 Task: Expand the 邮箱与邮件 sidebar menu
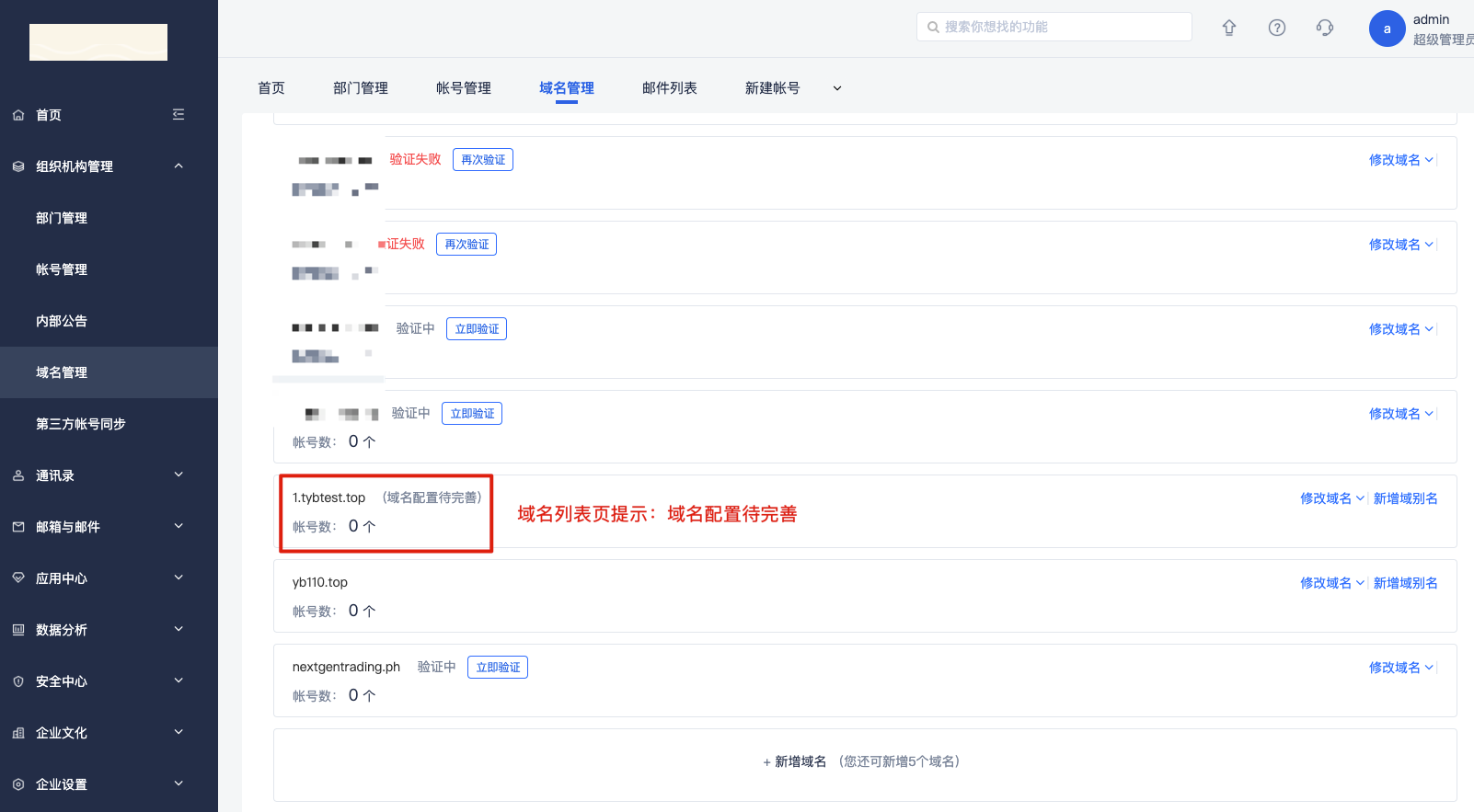coord(178,527)
